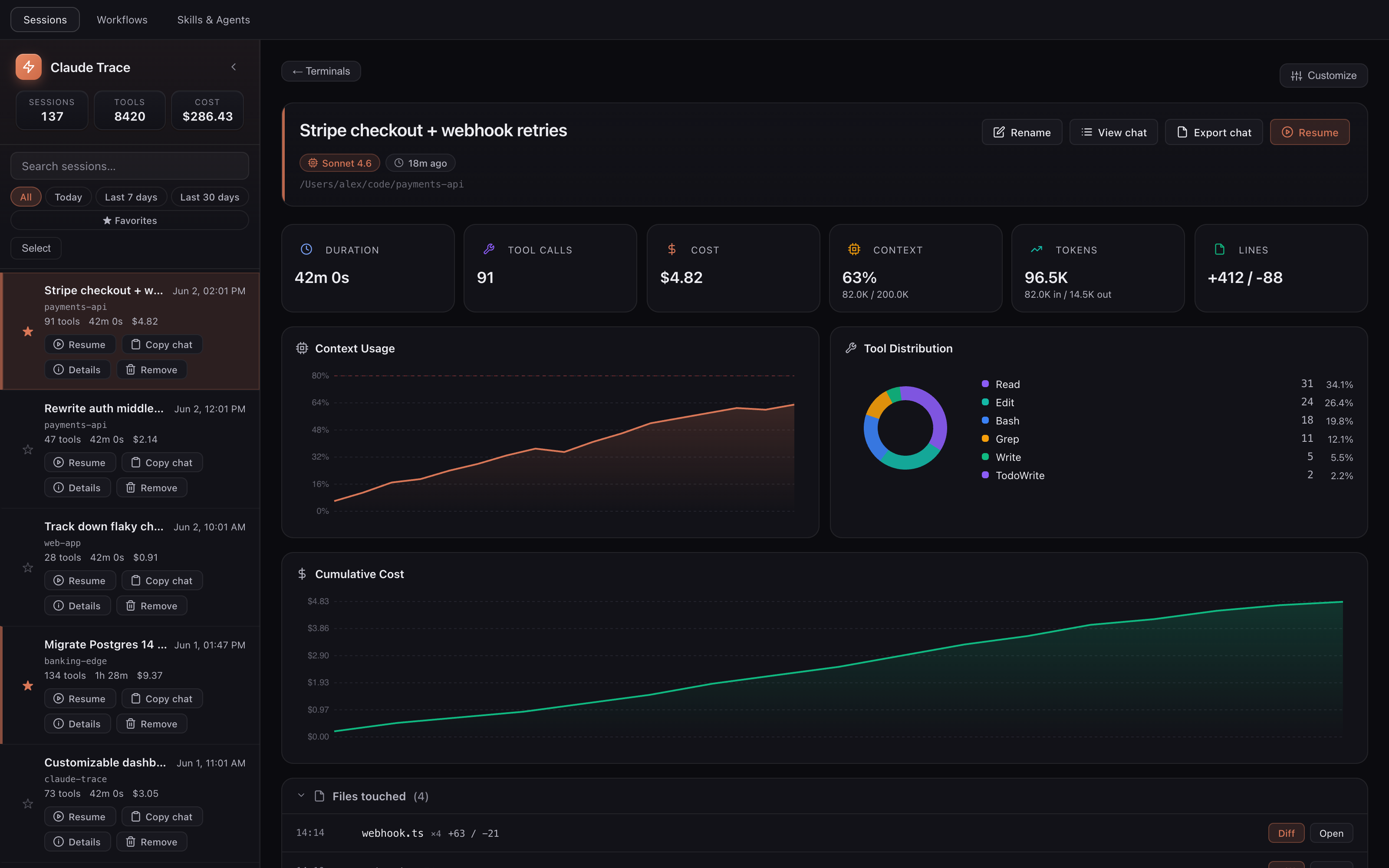Click the tool distribution donut chart
The height and width of the screenshot is (868, 1389).
(905, 427)
